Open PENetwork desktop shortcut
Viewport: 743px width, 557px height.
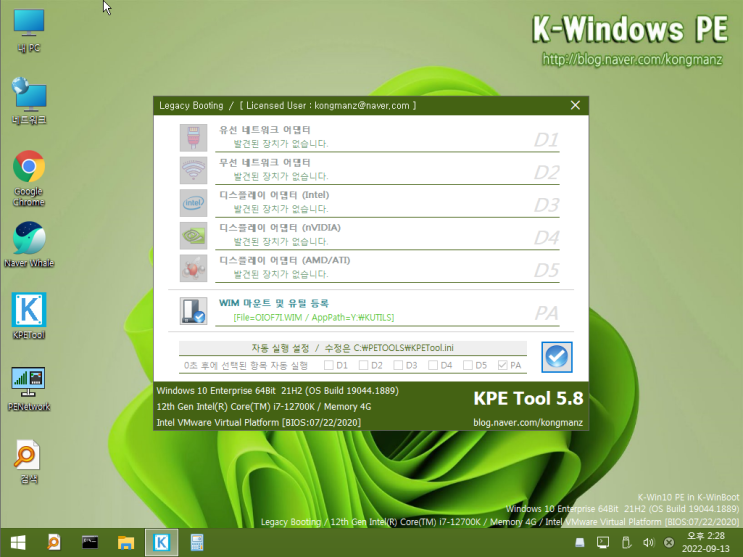28,389
